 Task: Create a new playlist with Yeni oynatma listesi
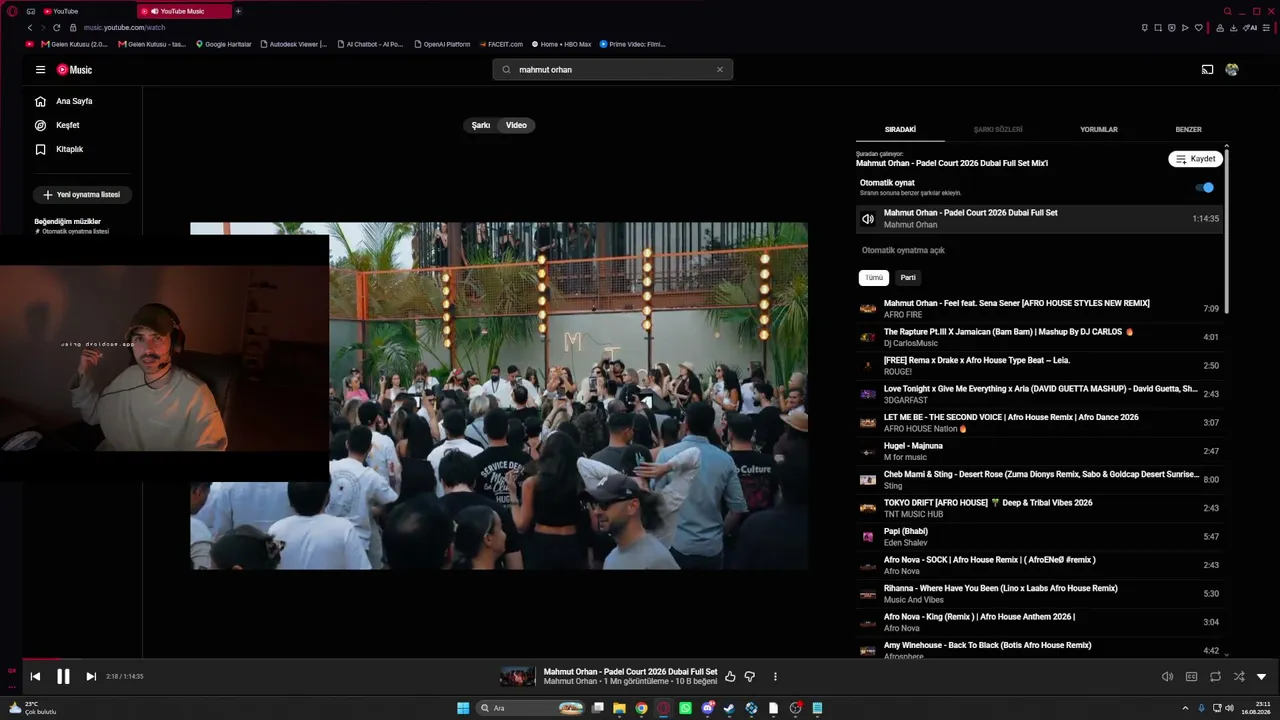[x=82, y=195]
